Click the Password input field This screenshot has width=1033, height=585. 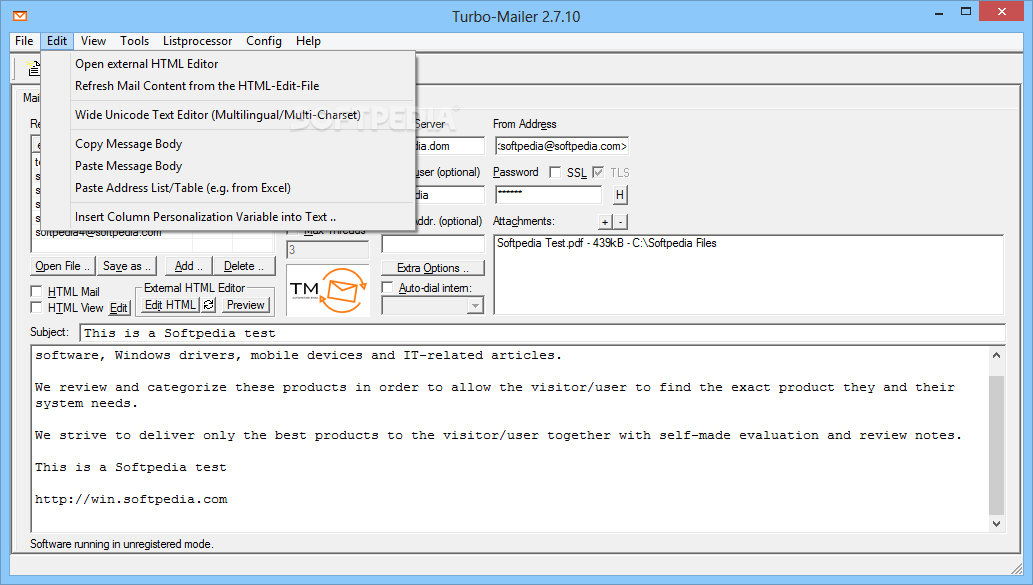[x=548, y=195]
